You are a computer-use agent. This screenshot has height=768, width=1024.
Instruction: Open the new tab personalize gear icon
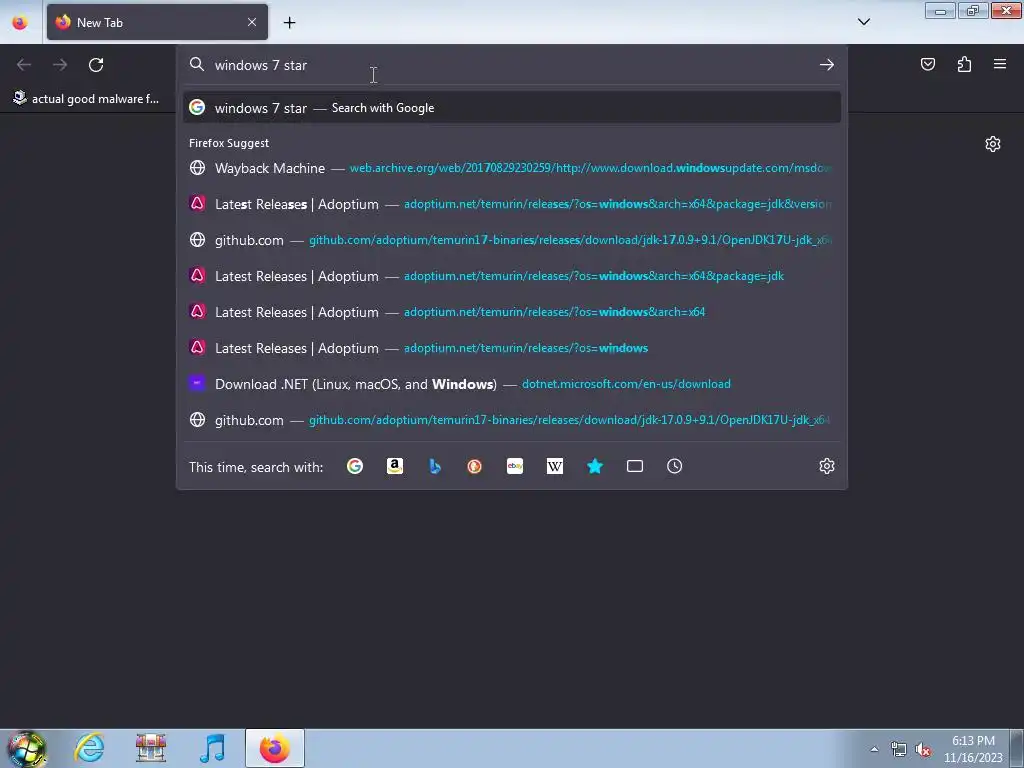[x=992, y=144]
